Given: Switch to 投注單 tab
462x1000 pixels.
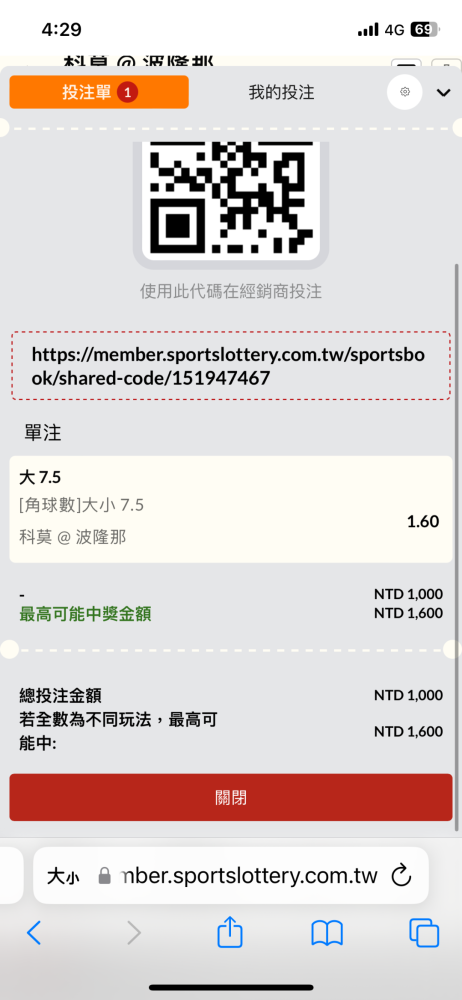Looking at the screenshot, I should coord(99,92).
